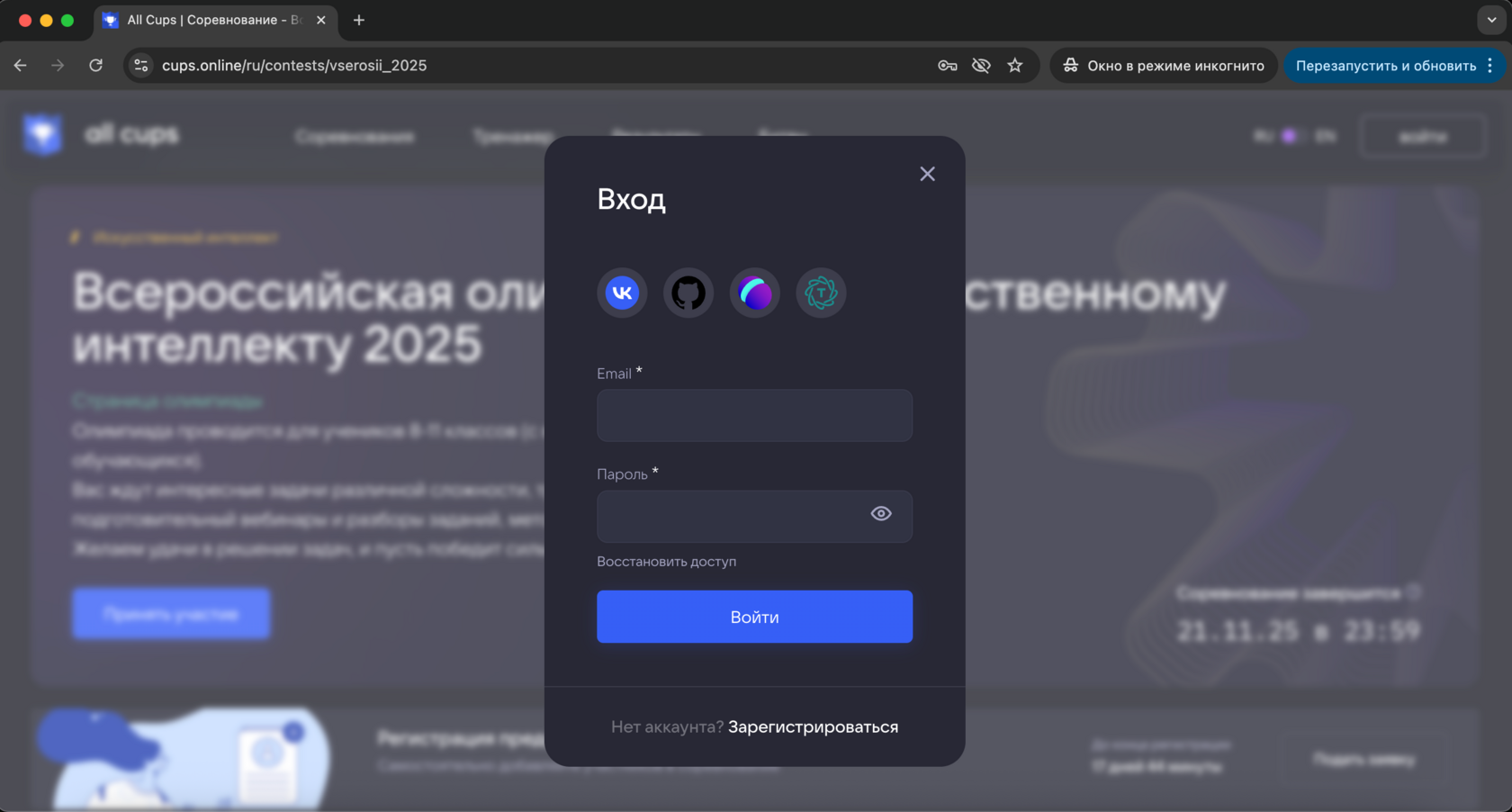
Task: Sign in with the VK icon
Action: [622, 293]
